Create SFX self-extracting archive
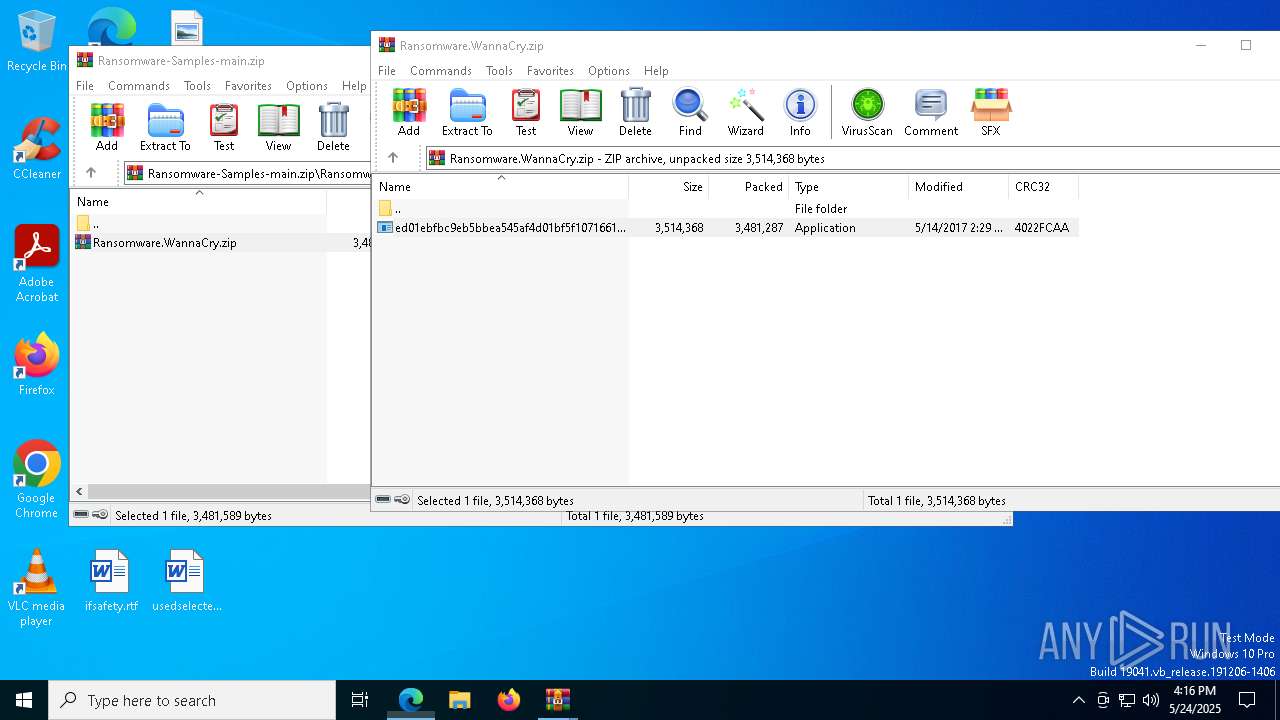Viewport: 1280px width, 720px height. pos(990,112)
